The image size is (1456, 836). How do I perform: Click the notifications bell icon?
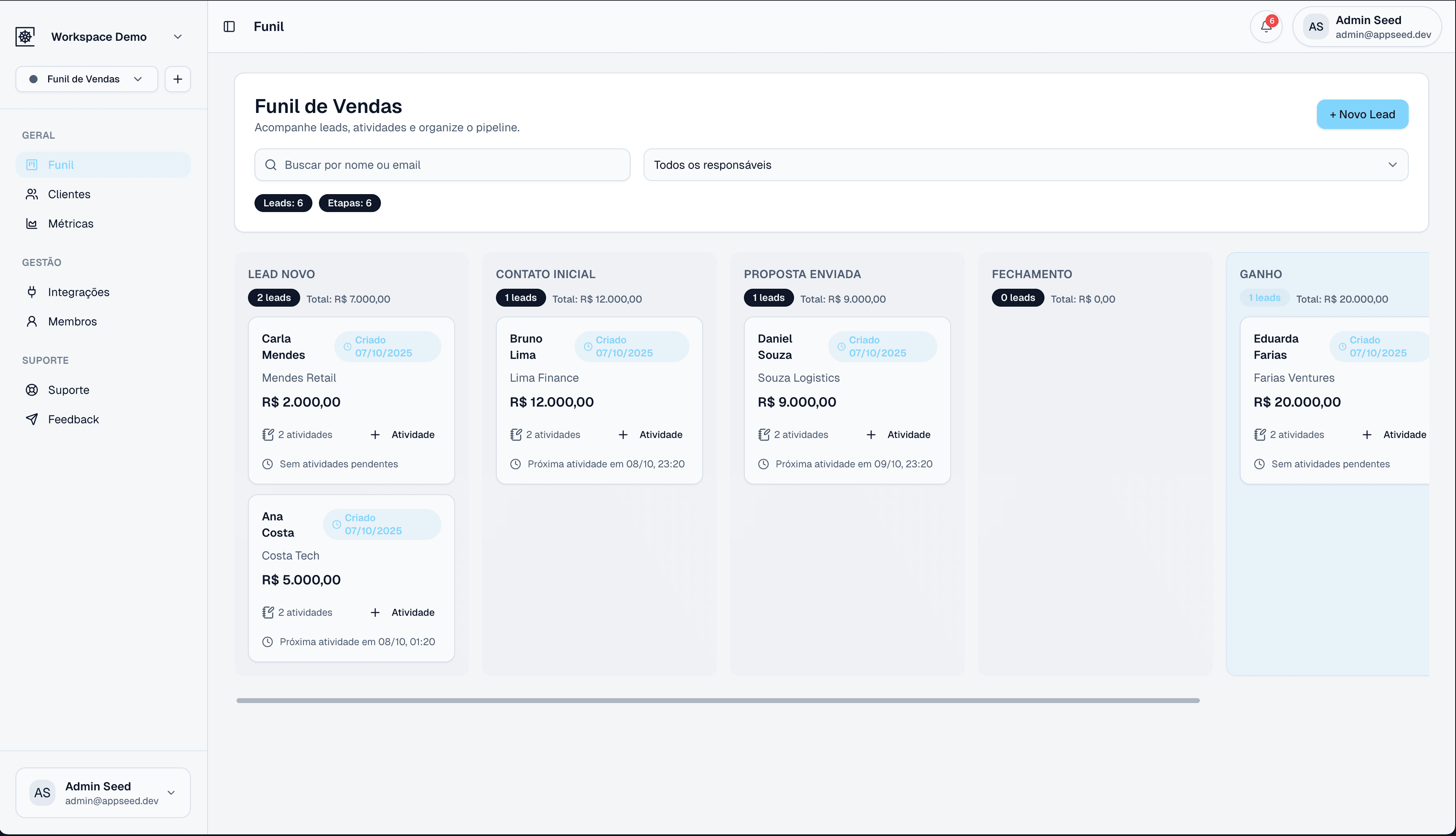pyautogui.click(x=1266, y=27)
